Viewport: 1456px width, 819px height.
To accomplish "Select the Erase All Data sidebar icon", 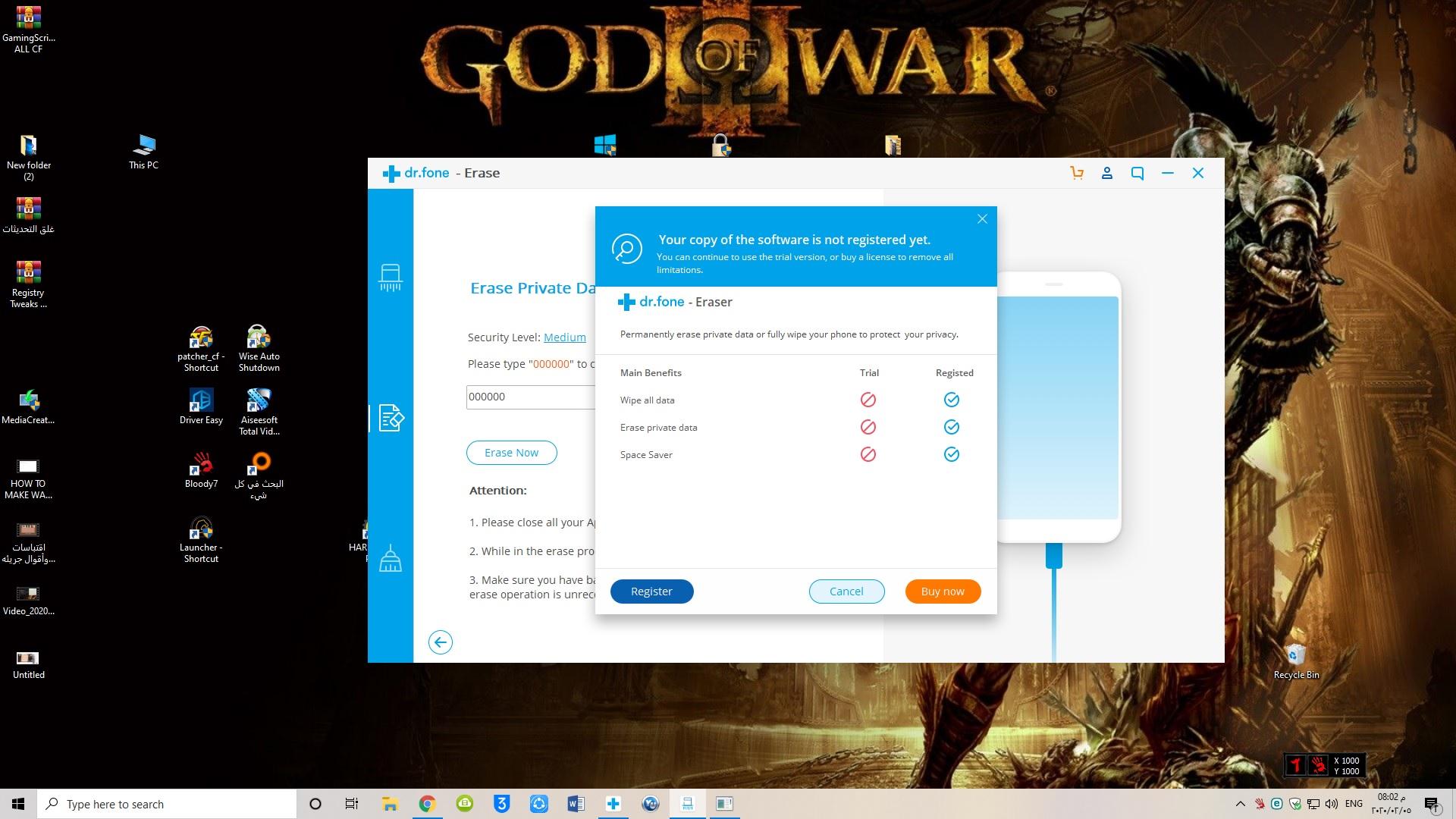I will point(391,278).
